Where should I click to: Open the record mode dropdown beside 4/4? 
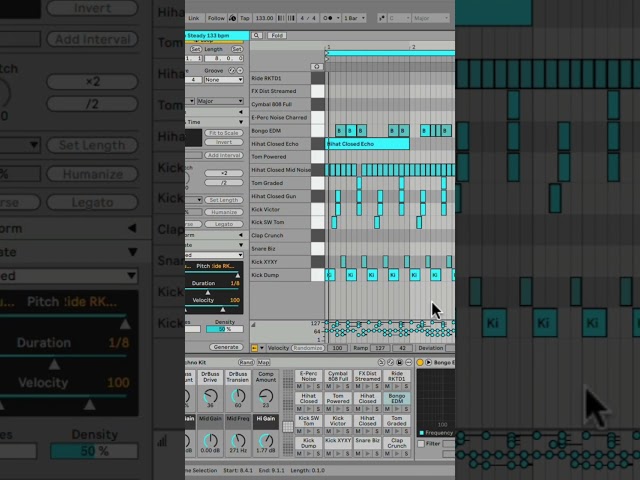click(331, 18)
